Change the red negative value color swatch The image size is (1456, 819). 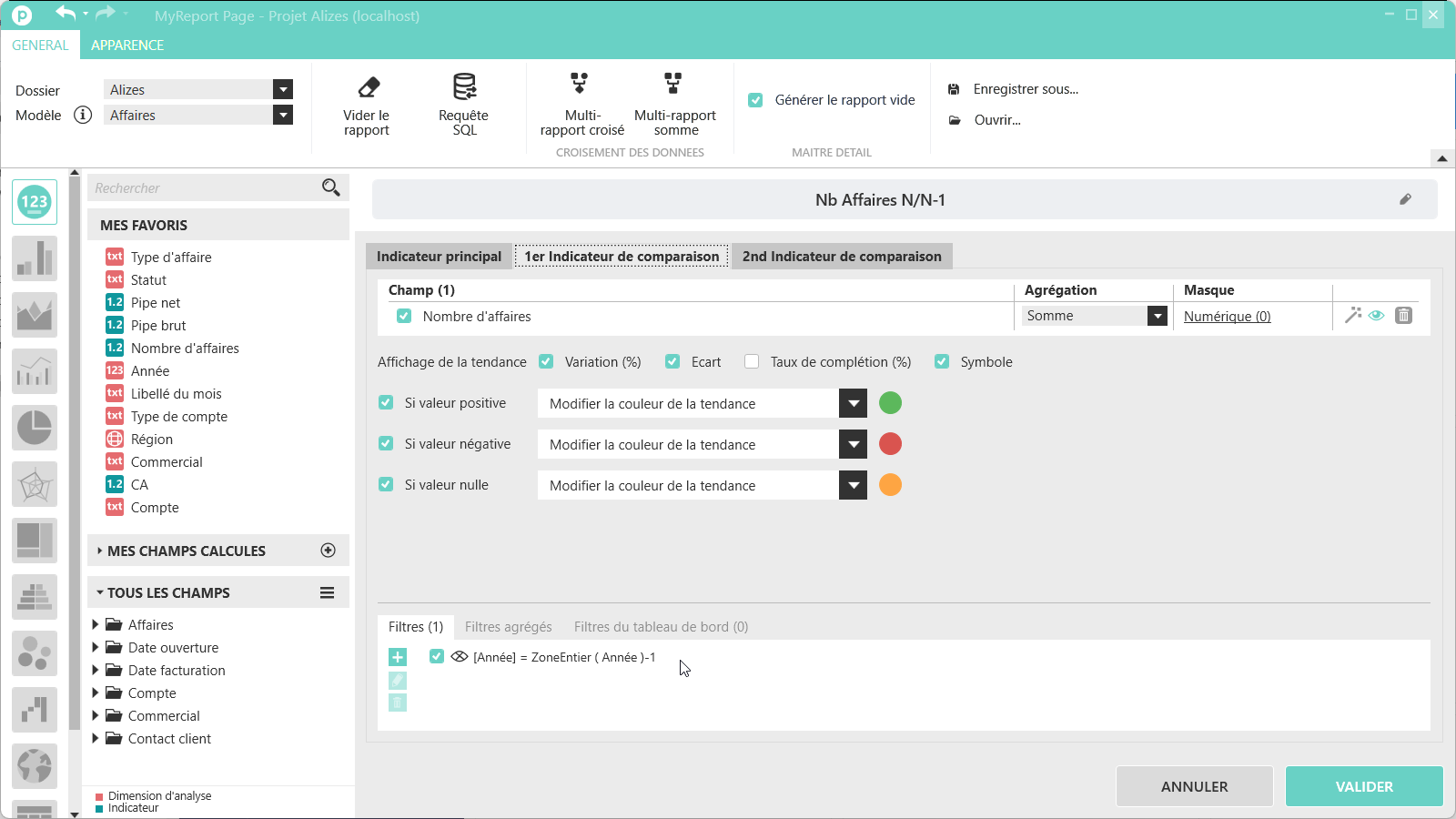point(890,444)
